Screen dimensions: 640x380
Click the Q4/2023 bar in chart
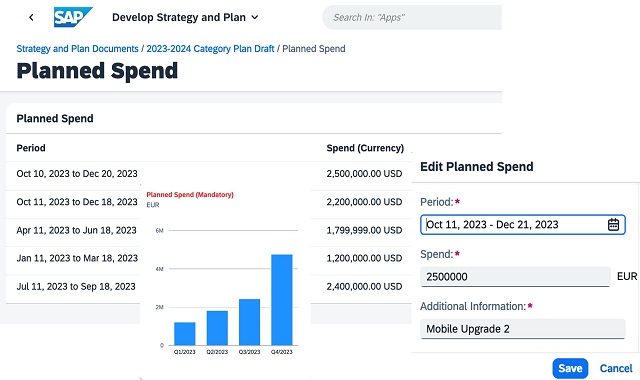click(282, 300)
